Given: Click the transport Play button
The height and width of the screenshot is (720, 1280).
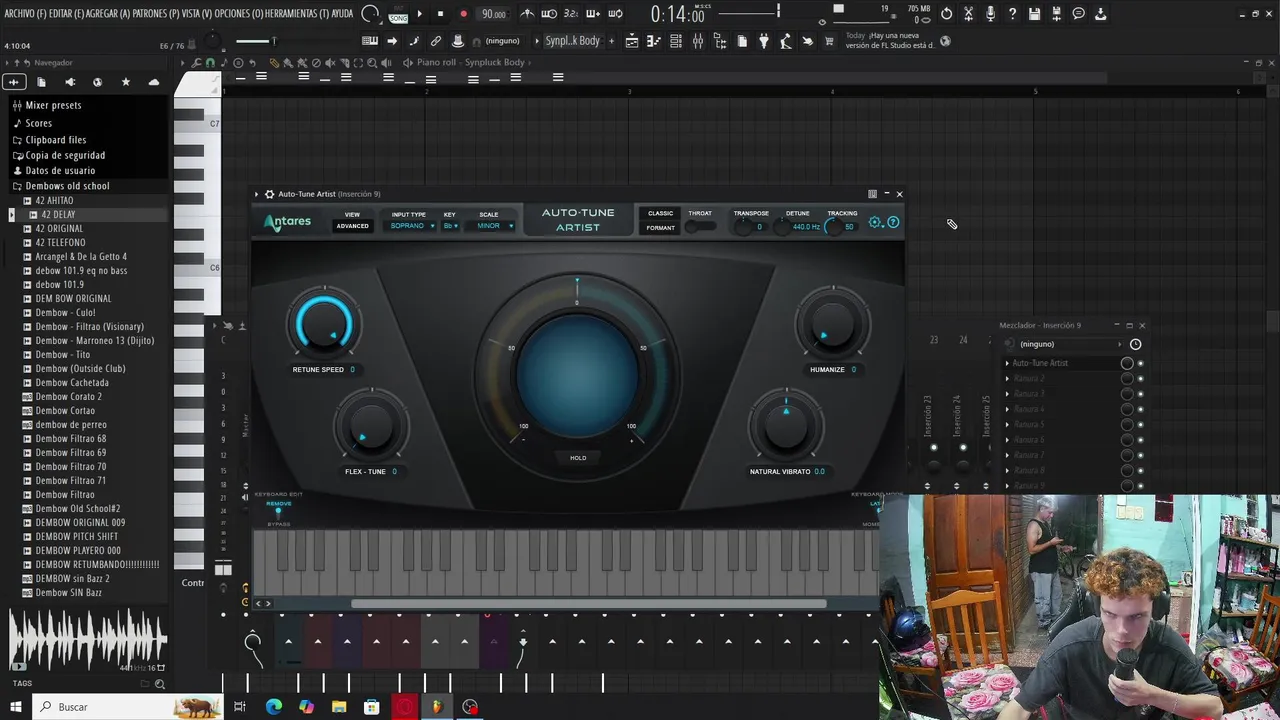Looking at the screenshot, I should coord(419,14).
